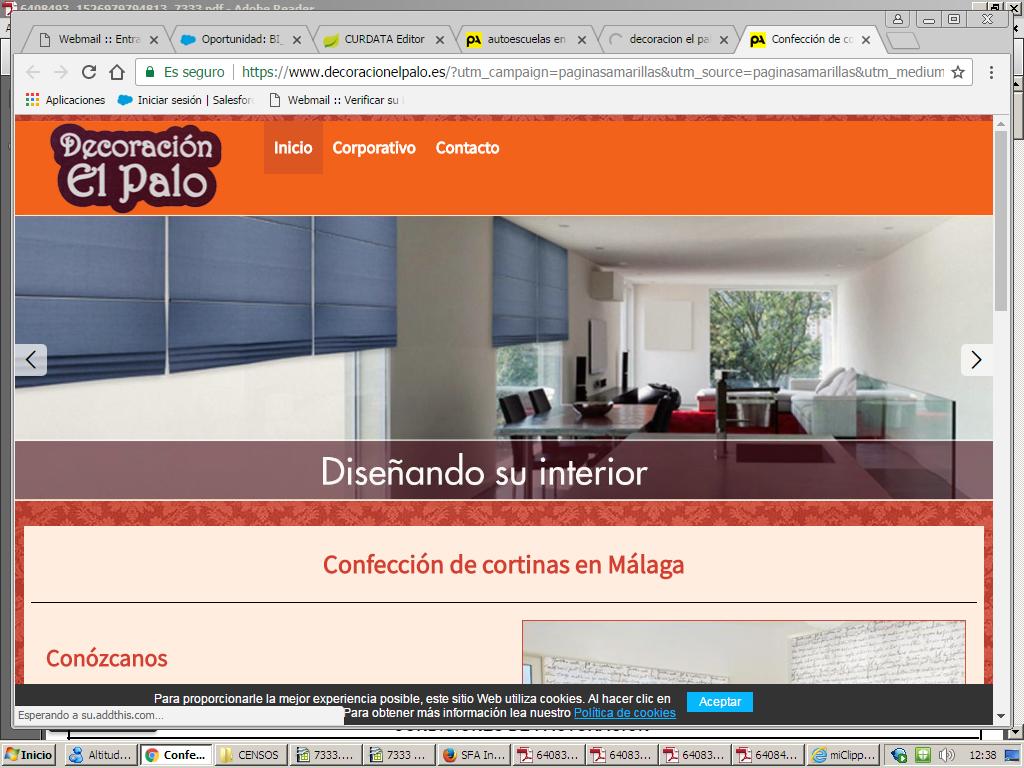Viewport: 1024px width, 768px height.
Task: Bookmark the page with the star icon
Action: click(x=958, y=72)
